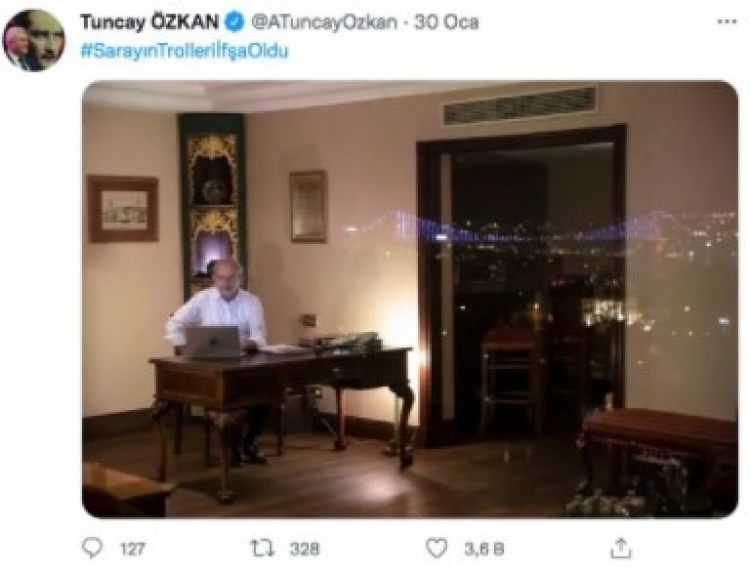Retweet using the arrows icon
Screen dimensions: 750x572
click(x=263, y=548)
